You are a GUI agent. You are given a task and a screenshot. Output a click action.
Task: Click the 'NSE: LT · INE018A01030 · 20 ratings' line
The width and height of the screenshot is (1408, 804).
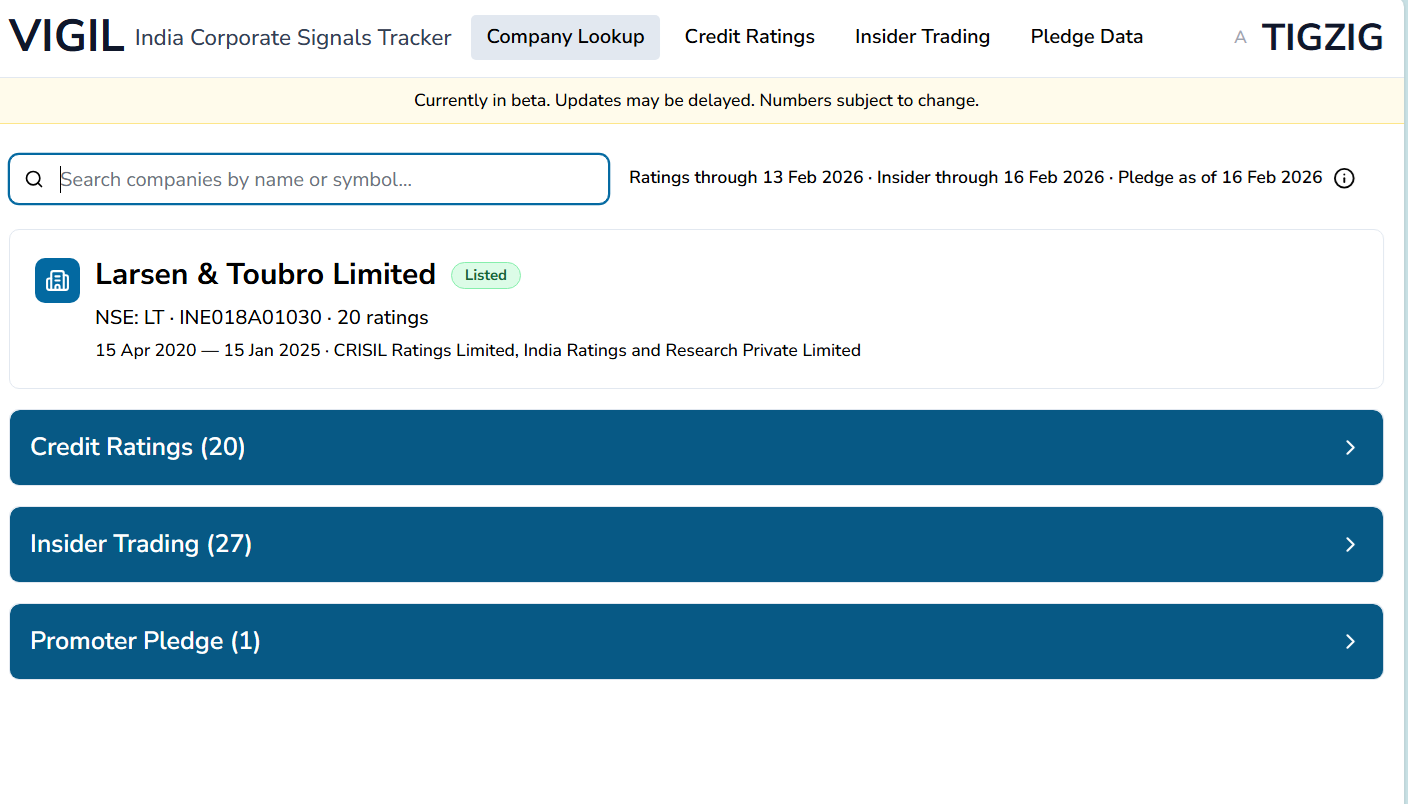coord(262,318)
